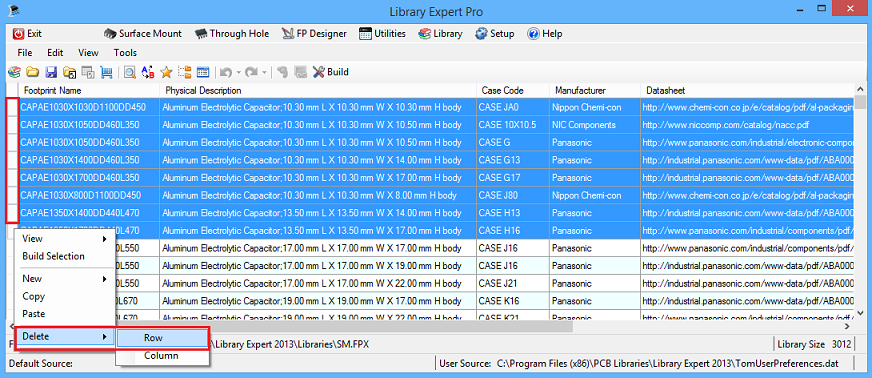
Task: Click the open folder toolbar icon
Action: pos(33,72)
